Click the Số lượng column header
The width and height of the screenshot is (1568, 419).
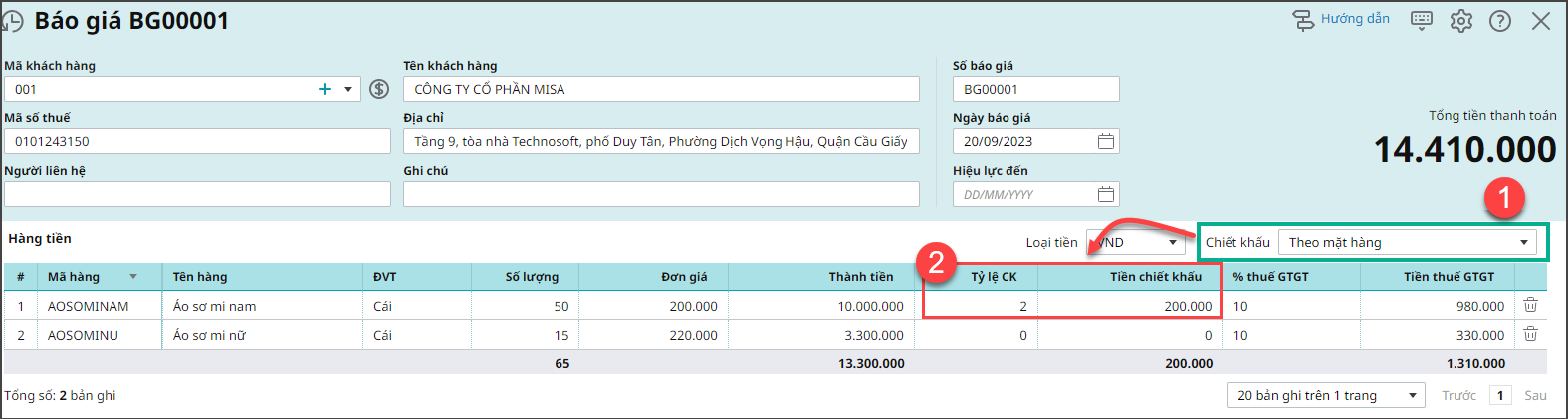525,276
